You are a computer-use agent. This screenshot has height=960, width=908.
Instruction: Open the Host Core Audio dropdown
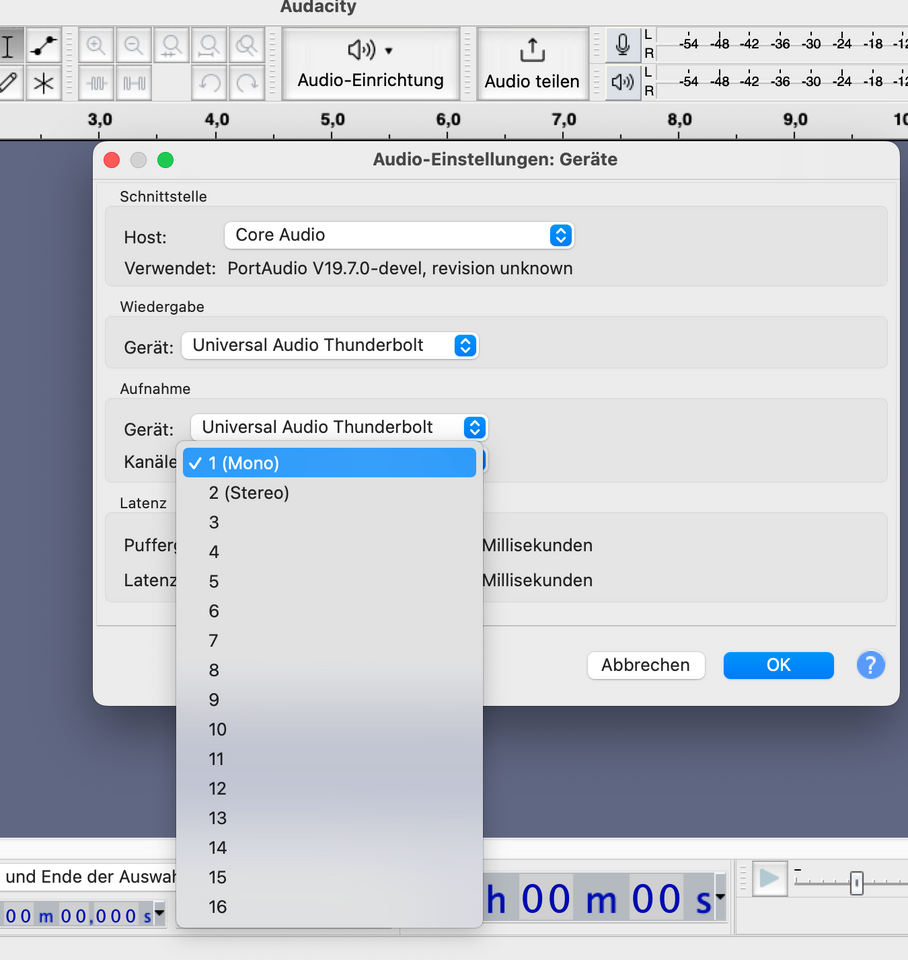pyautogui.click(x=399, y=235)
